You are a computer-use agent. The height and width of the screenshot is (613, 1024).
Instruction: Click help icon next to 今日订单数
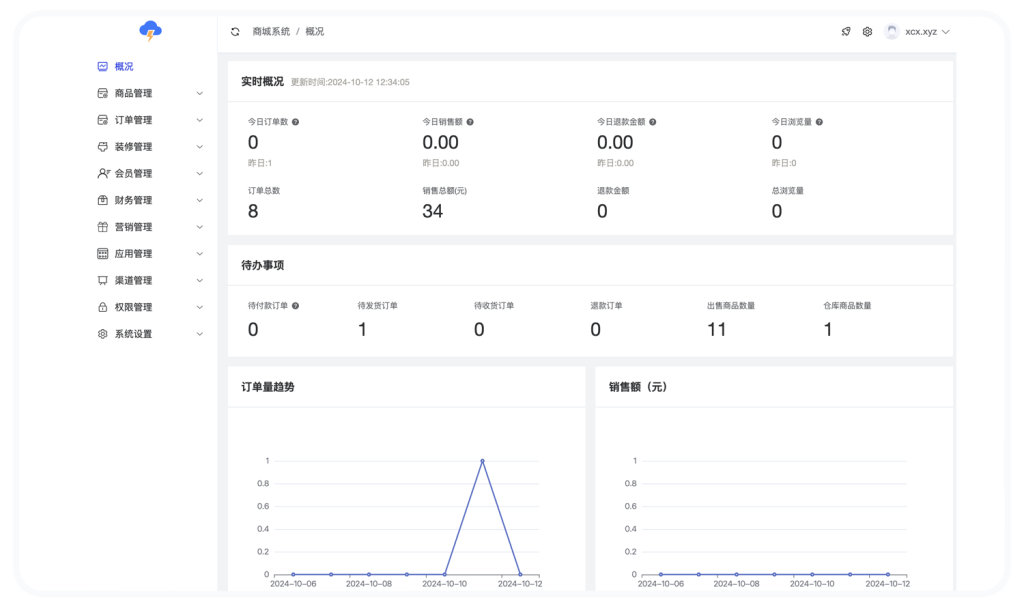(x=296, y=122)
